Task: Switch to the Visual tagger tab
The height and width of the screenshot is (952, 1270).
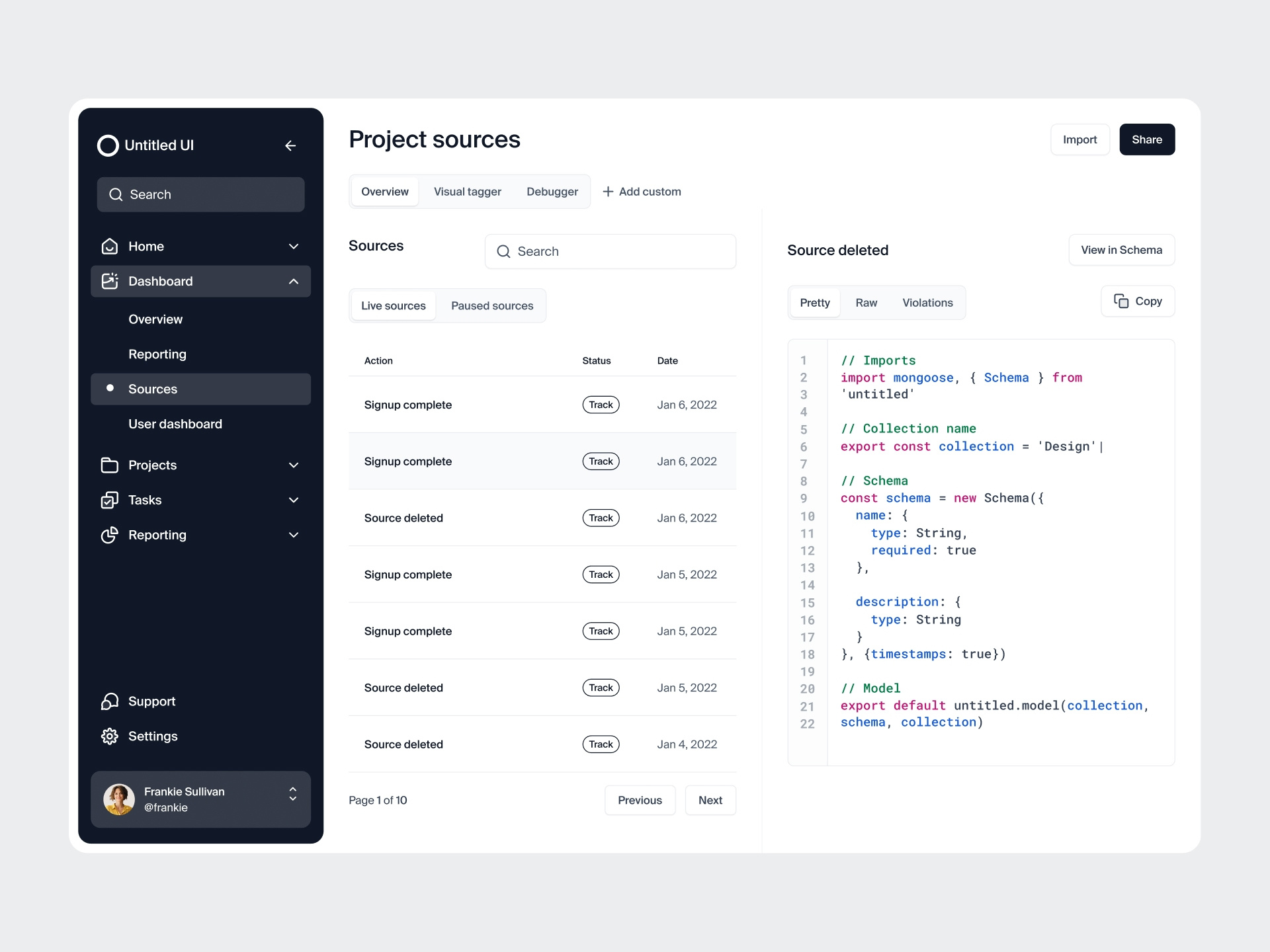Action: pos(468,191)
